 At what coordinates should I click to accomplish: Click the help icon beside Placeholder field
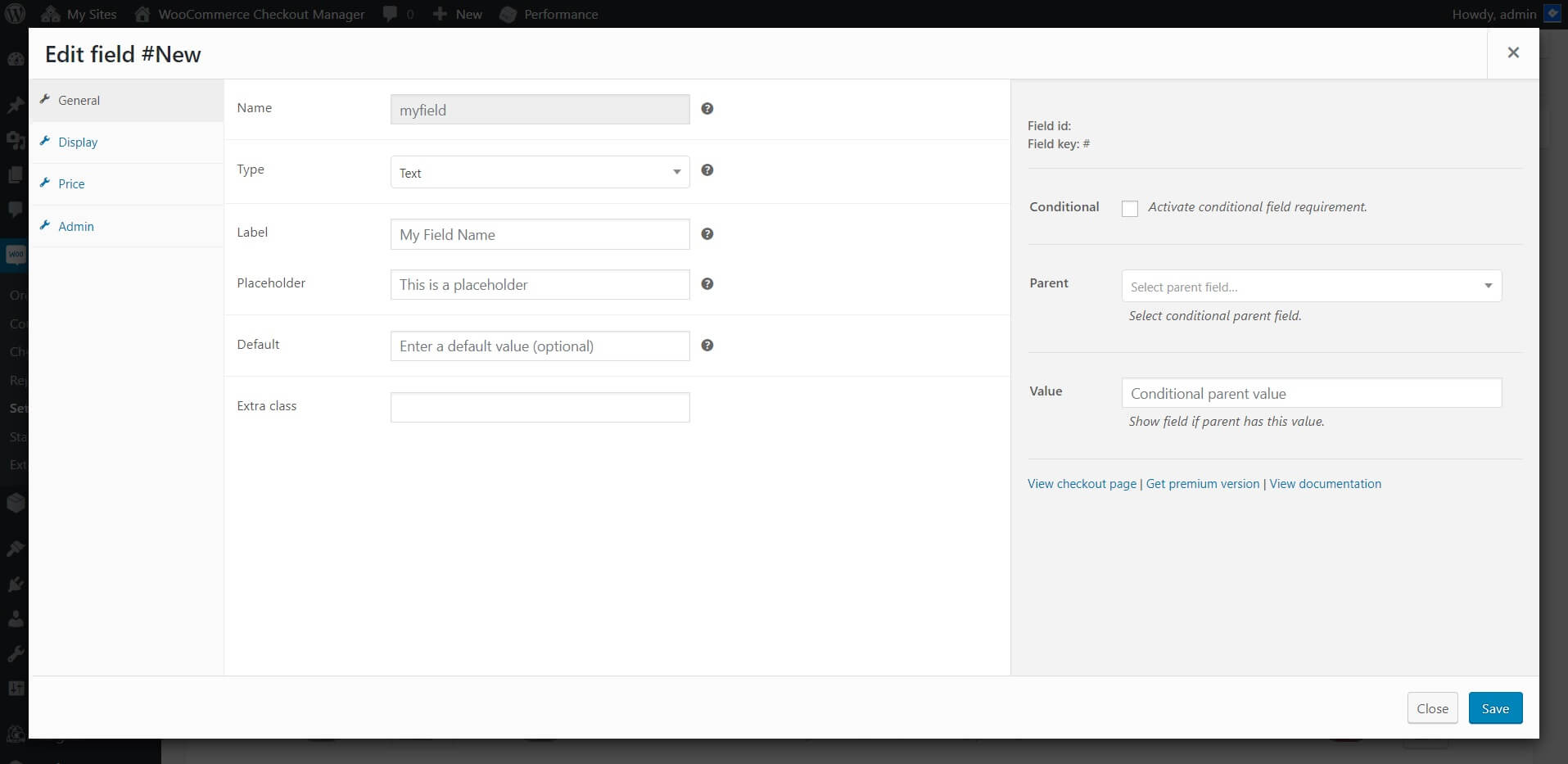coord(707,284)
